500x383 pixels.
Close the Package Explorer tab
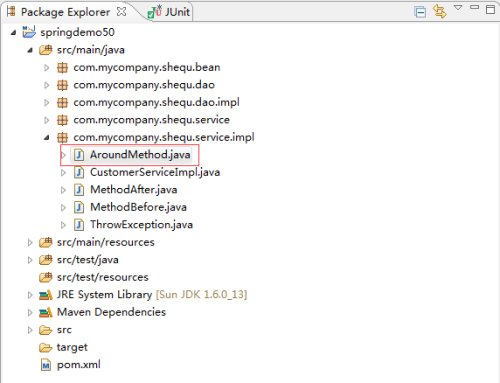(x=122, y=12)
